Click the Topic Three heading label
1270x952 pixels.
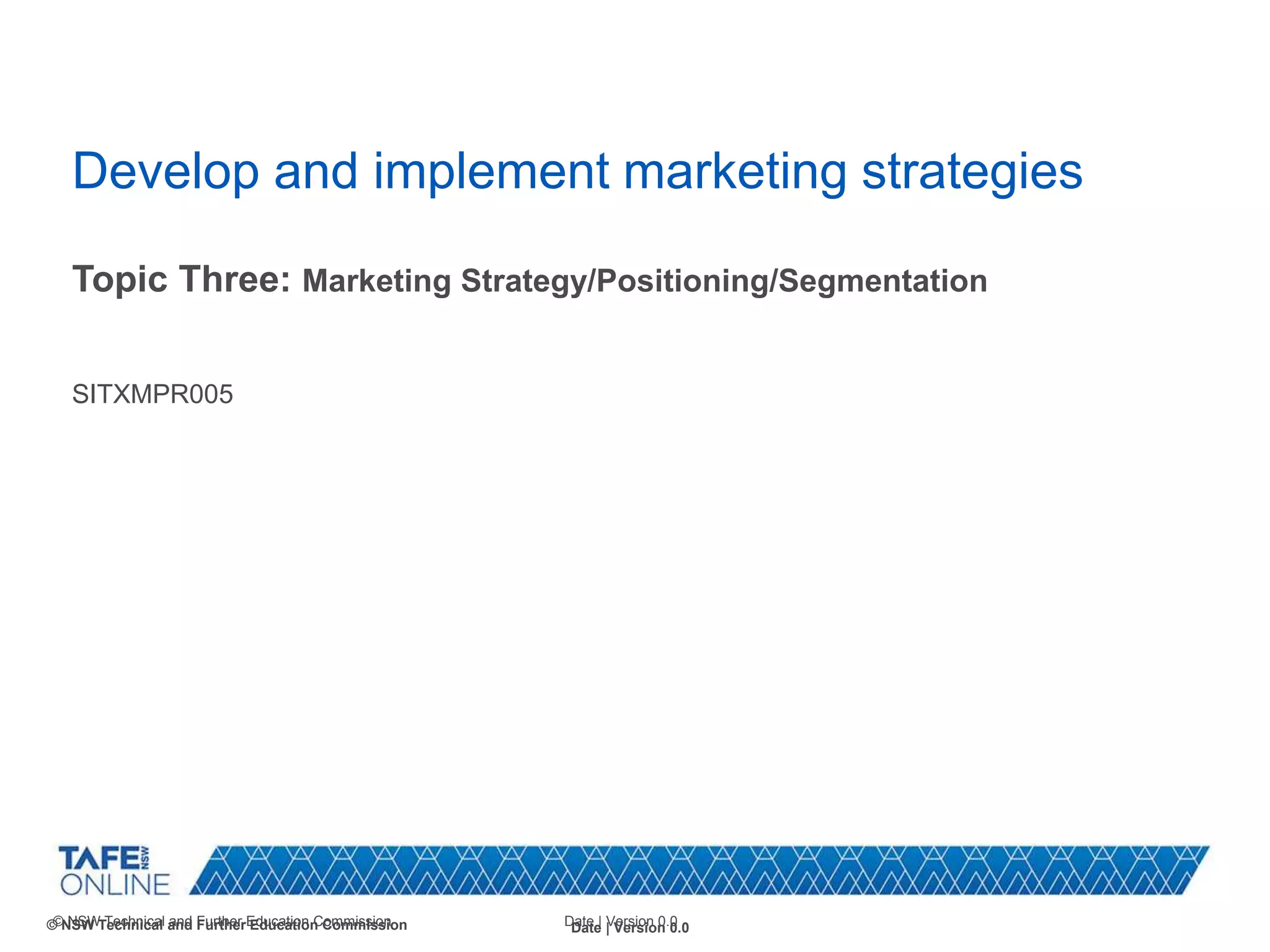(181, 280)
